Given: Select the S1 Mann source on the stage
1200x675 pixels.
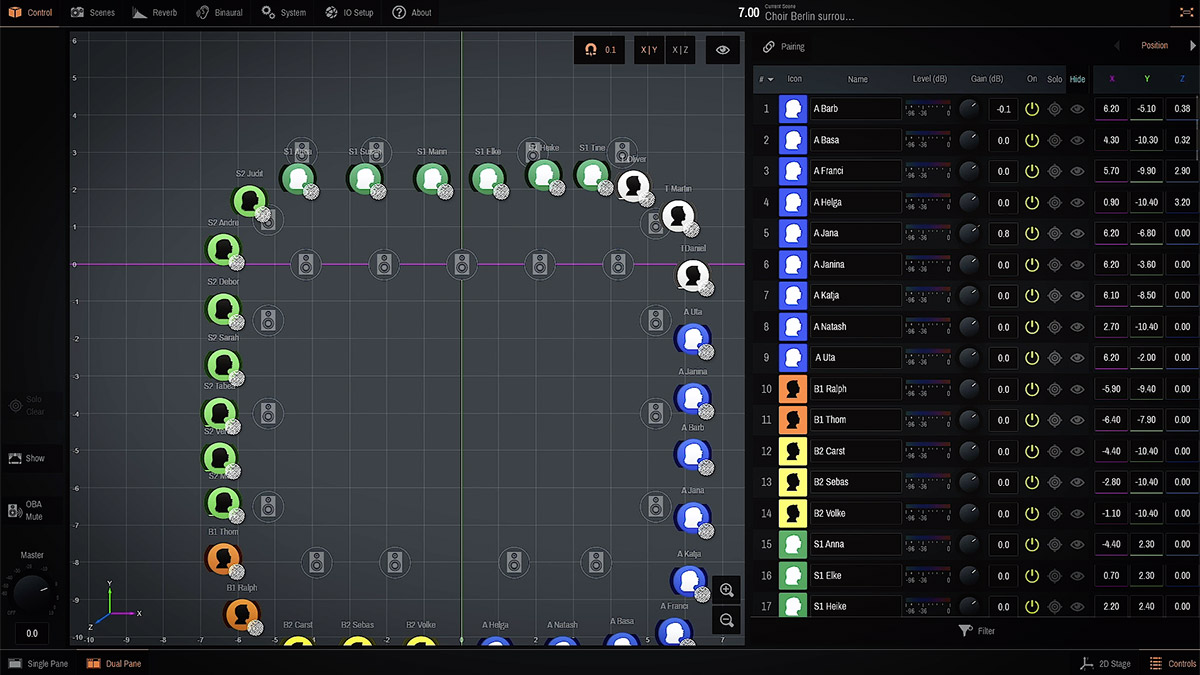Looking at the screenshot, I should point(432,180).
